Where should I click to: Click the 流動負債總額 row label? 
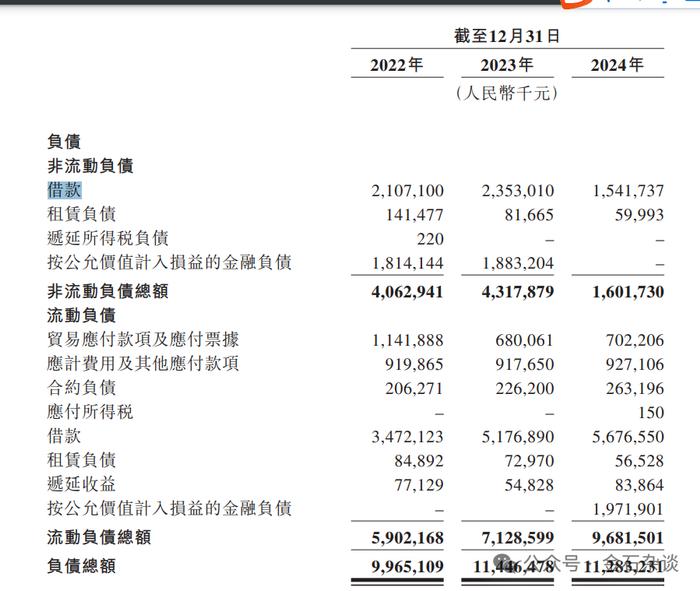(x=99, y=537)
